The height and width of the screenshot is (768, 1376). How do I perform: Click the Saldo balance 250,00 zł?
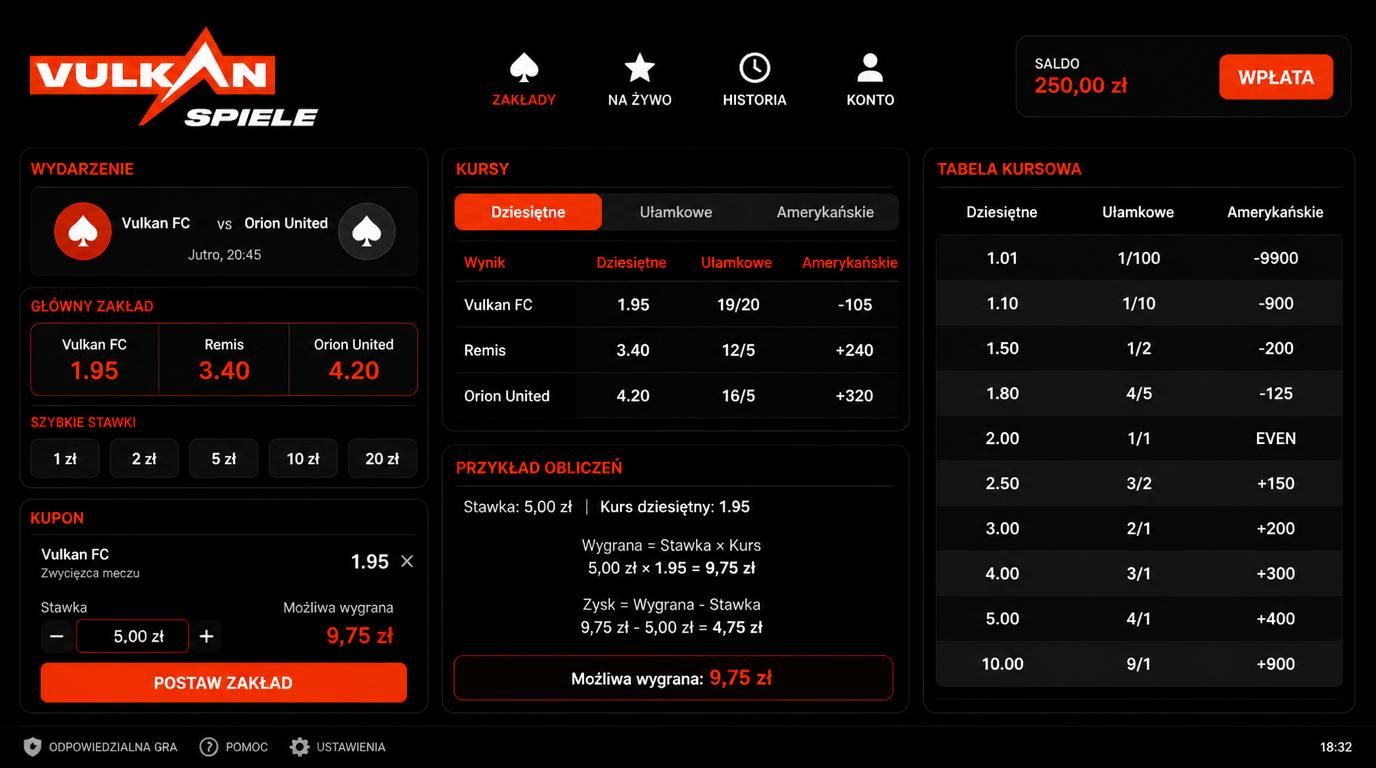pyautogui.click(x=1081, y=85)
